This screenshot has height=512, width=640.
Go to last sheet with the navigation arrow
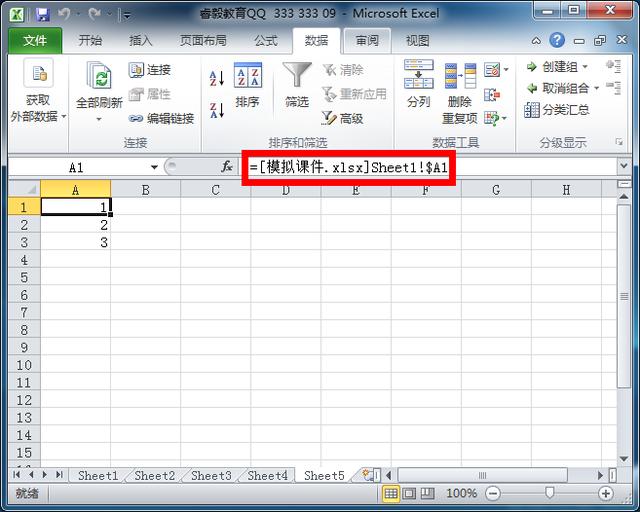pos(60,474)
